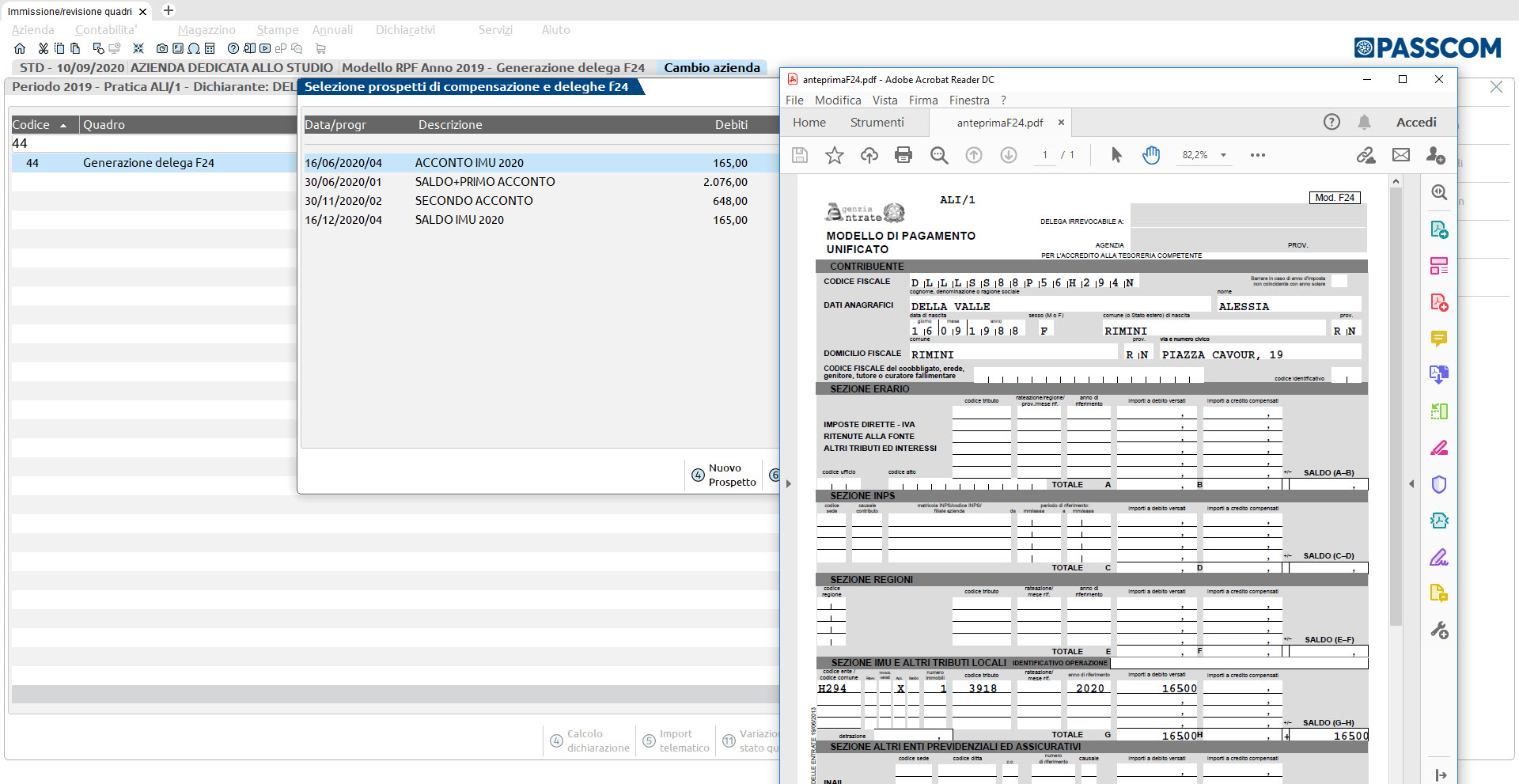Open the zoom search tool at top of Acrobat sidebar
The width and height of the screenshot is (1519, 784).
point(1439,192)
